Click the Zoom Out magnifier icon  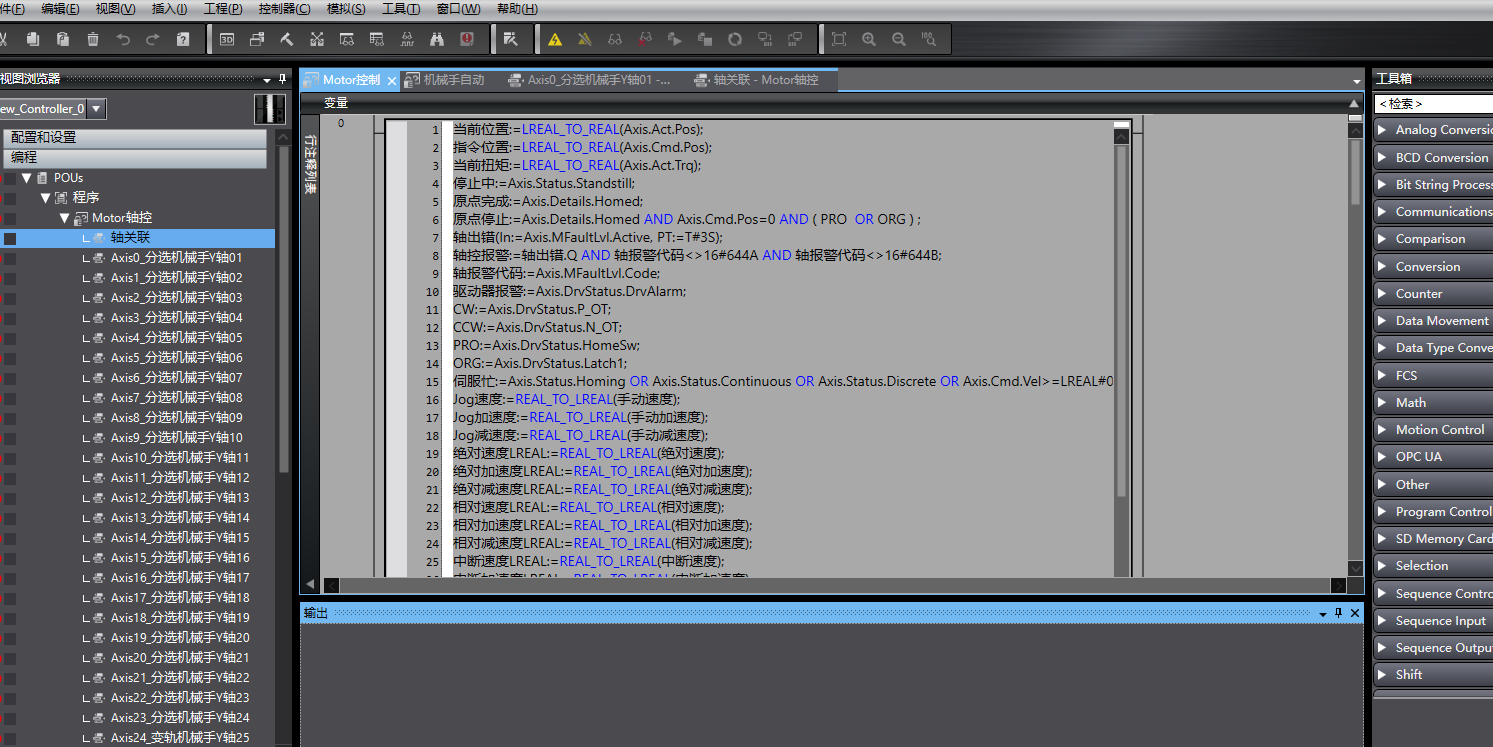(899, 39)
